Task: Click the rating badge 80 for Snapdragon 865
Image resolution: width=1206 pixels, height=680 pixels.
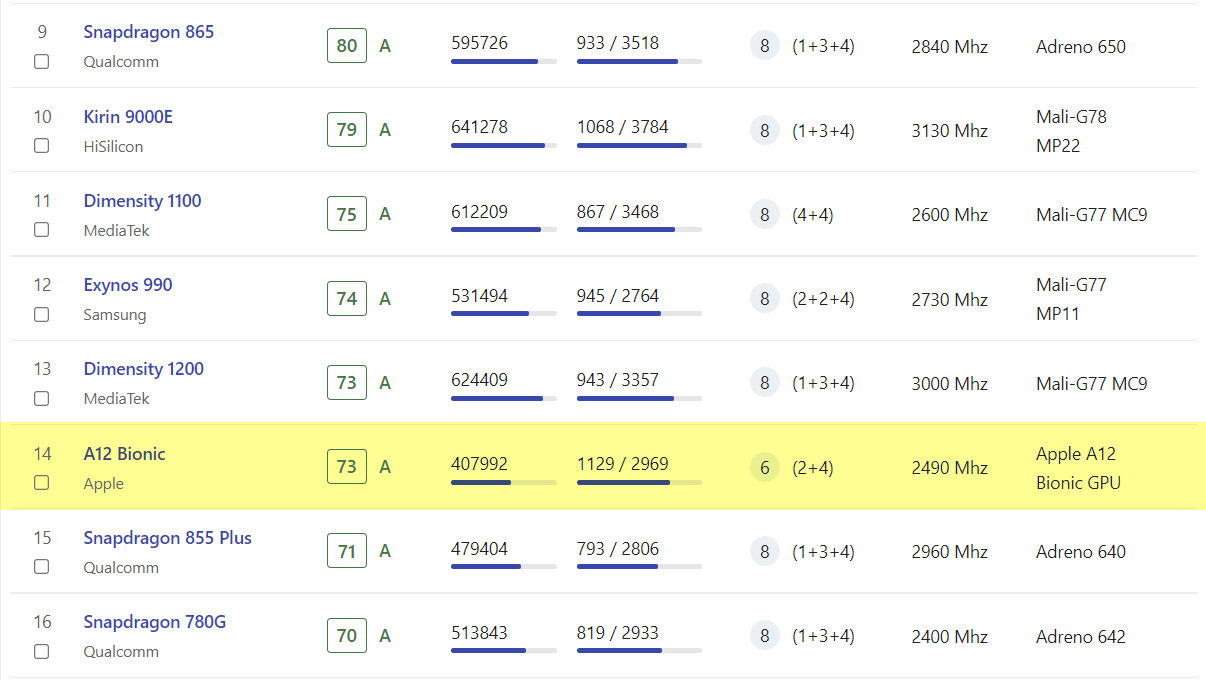Action: pos(347,46)
